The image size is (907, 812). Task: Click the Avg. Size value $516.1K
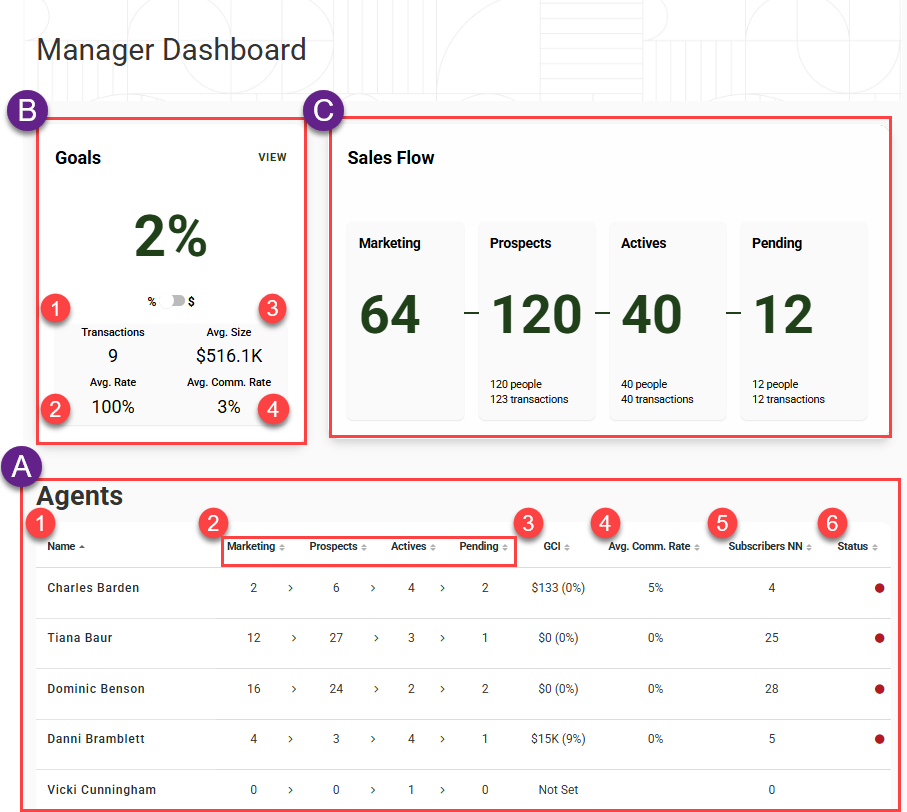pyautogui.click(x=229, y=355)
